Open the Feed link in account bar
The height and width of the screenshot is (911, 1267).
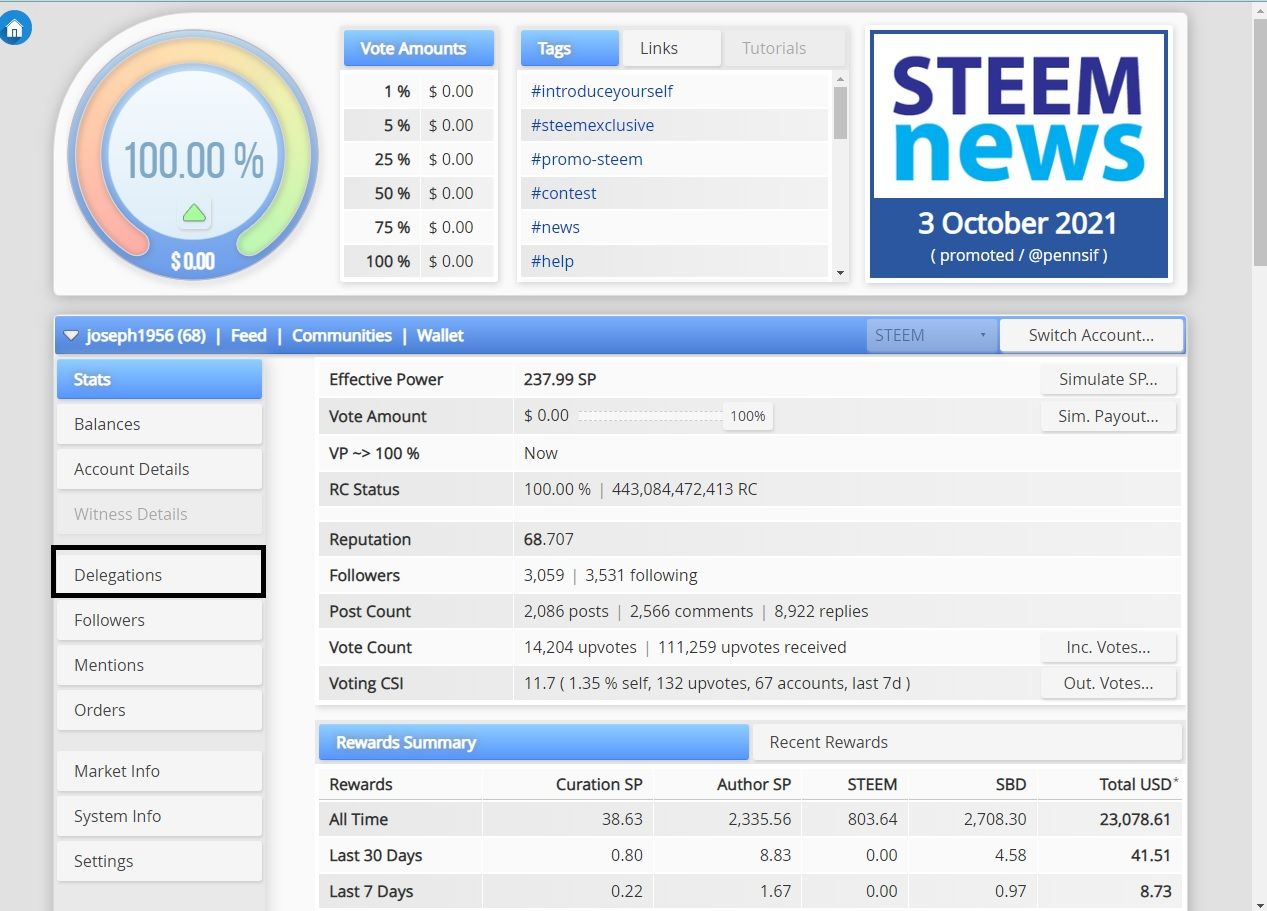[x=248, y=336]
